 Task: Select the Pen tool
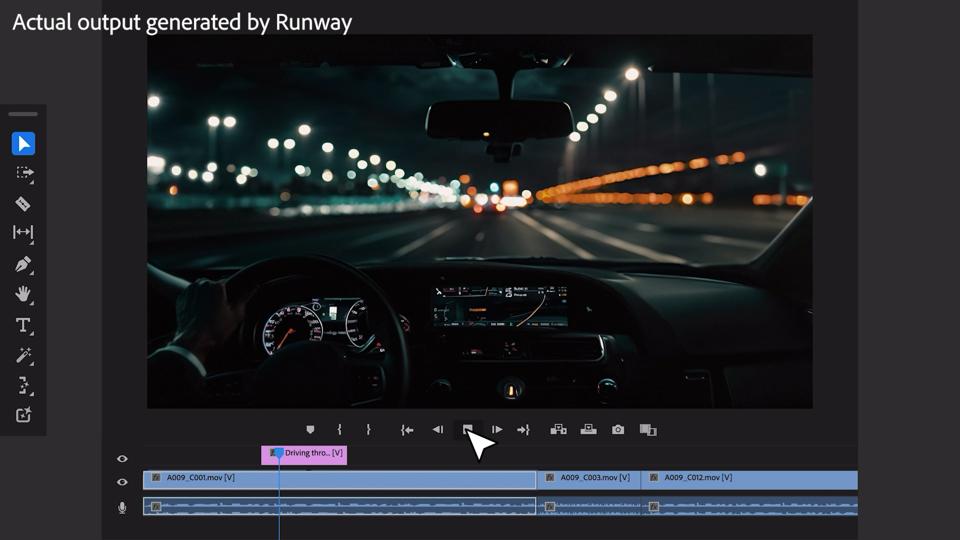pos(23,265)
